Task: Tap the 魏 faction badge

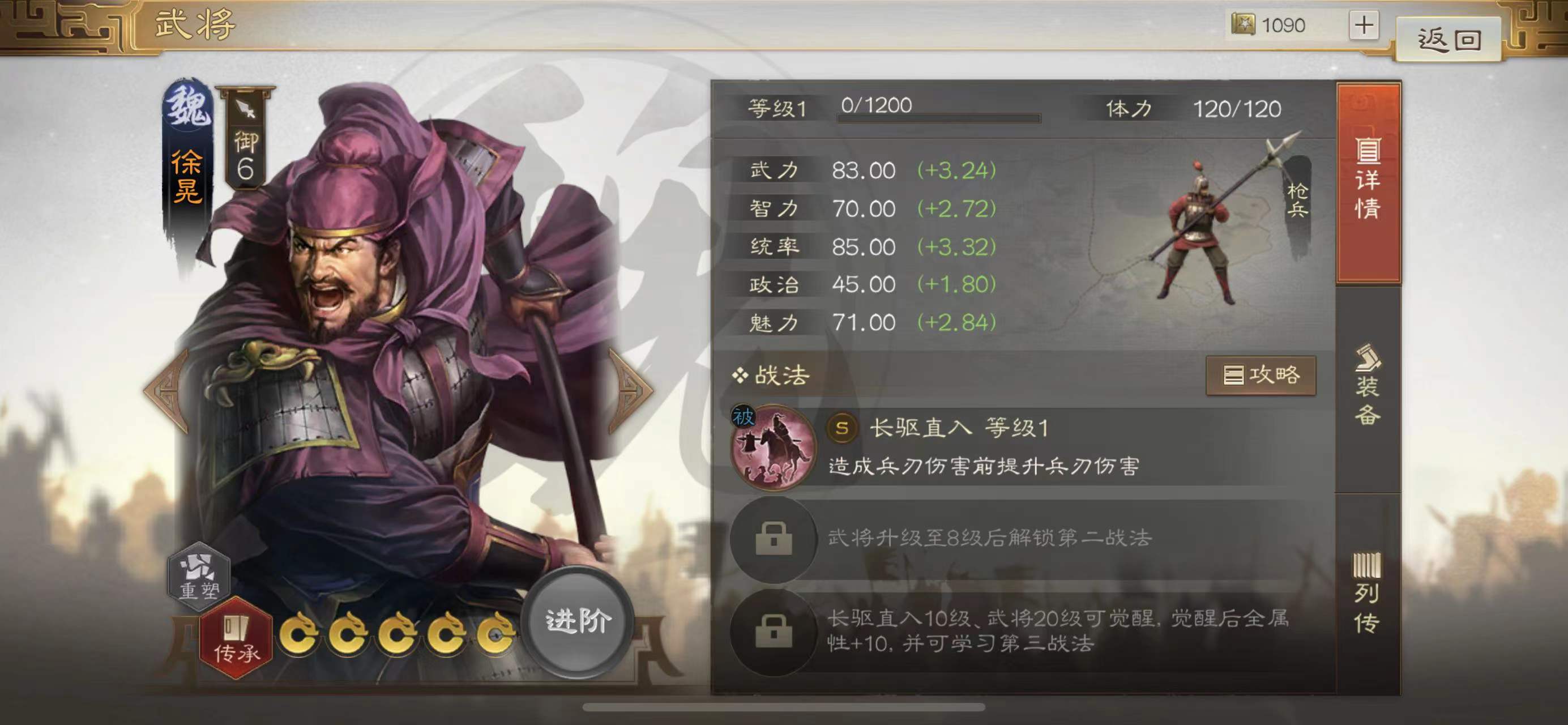Action: (x=188, y=106)
